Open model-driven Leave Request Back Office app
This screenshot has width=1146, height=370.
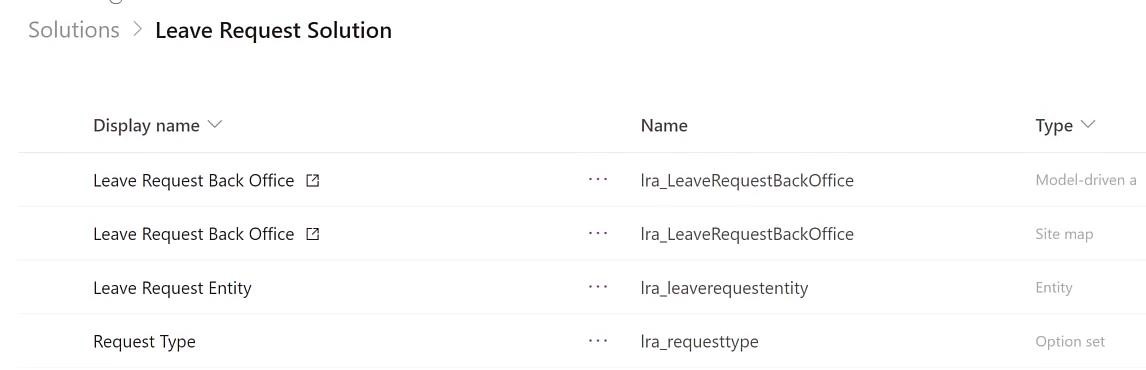click(194, 181)
